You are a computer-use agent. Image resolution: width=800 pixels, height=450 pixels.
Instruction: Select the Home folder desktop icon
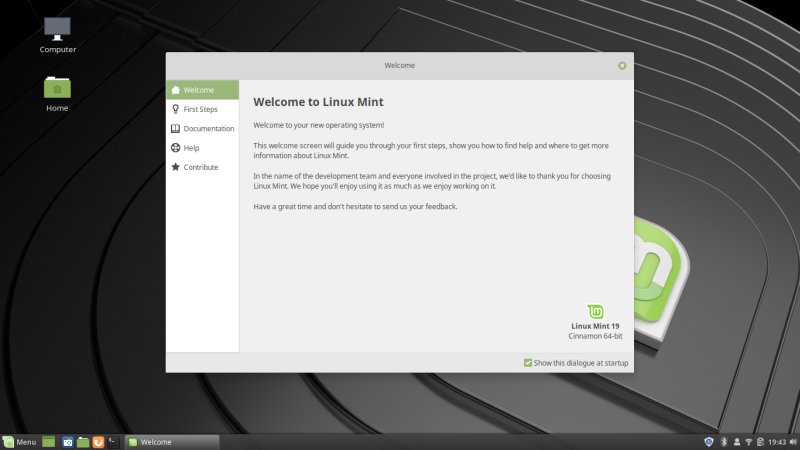(x=57, y=93)
